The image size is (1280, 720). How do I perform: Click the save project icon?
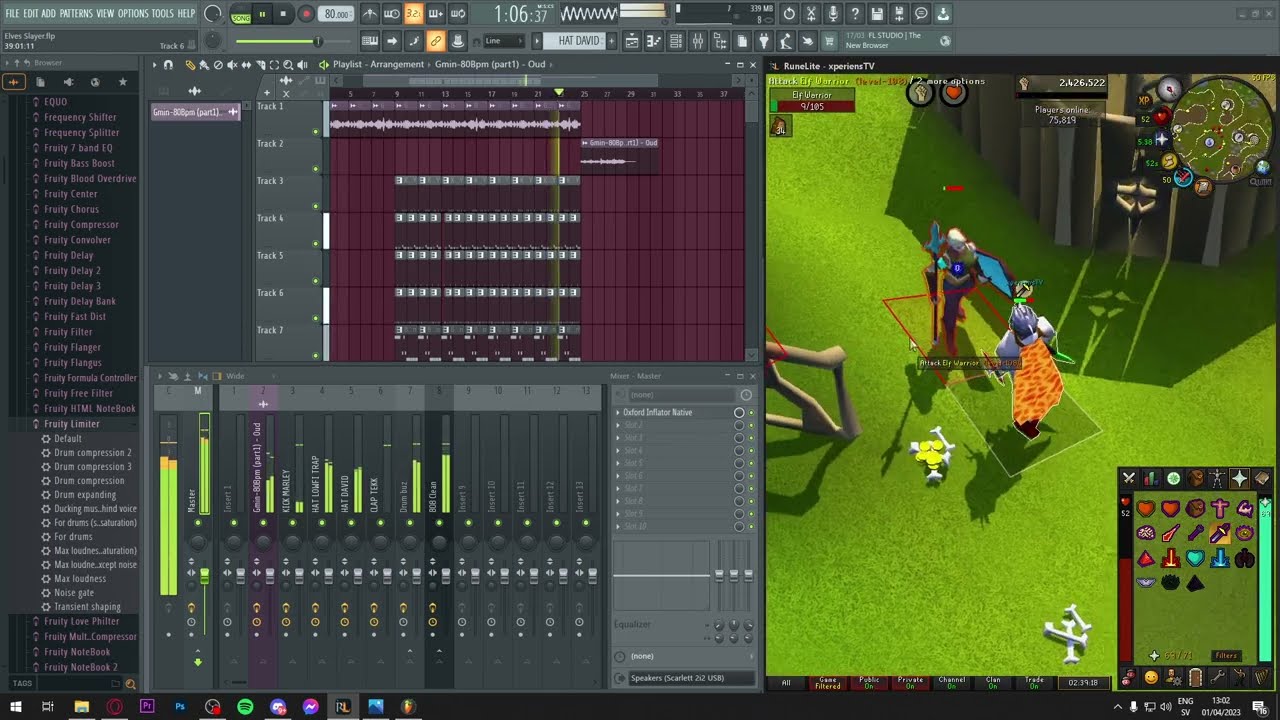[877, 14]
